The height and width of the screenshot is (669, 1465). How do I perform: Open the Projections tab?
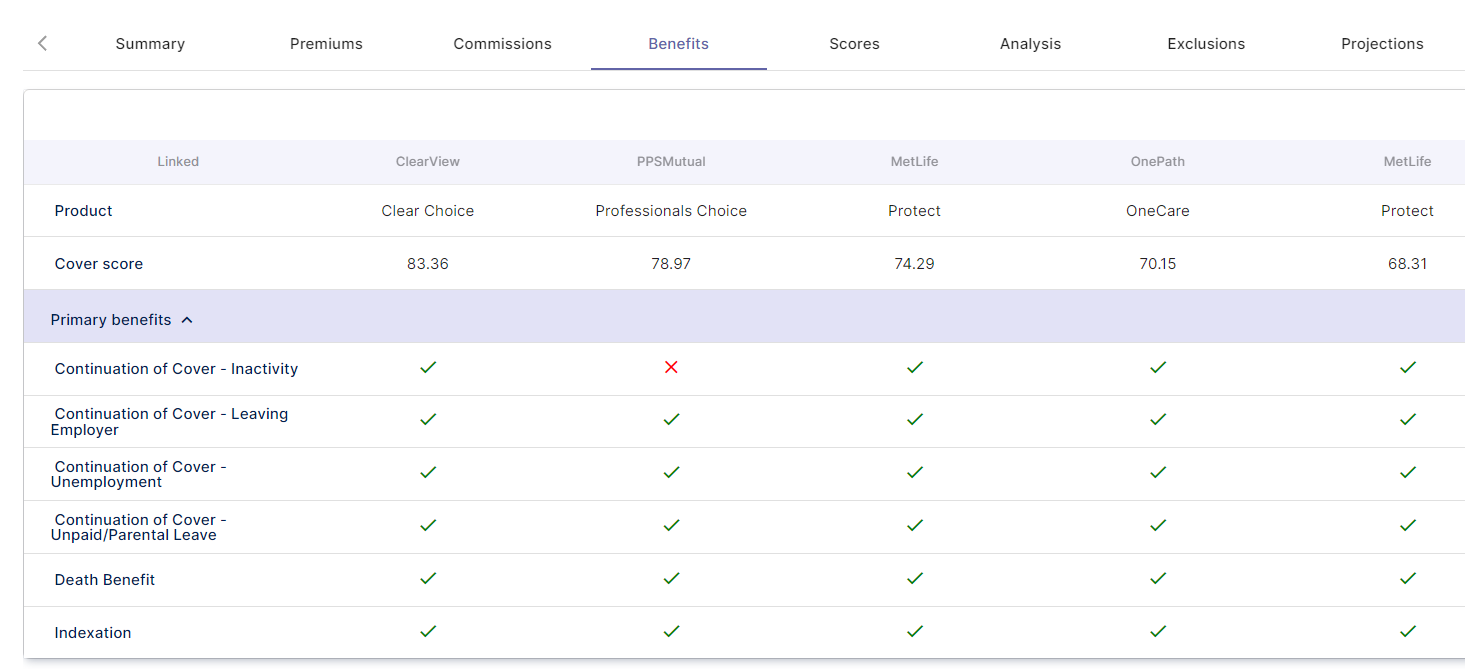pos(1382,44)
